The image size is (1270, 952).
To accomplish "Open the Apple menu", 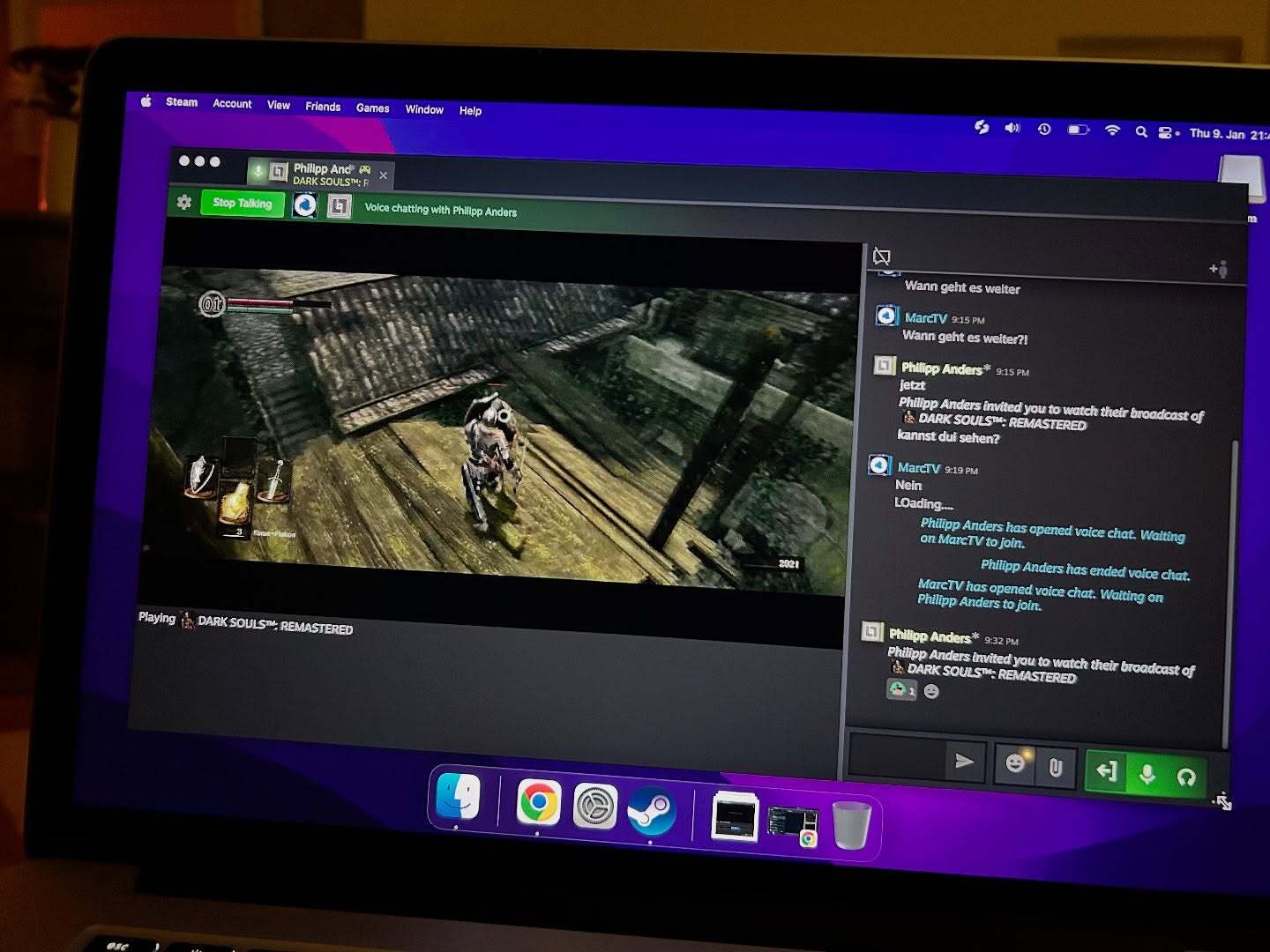I will click(x=146, y=100).
